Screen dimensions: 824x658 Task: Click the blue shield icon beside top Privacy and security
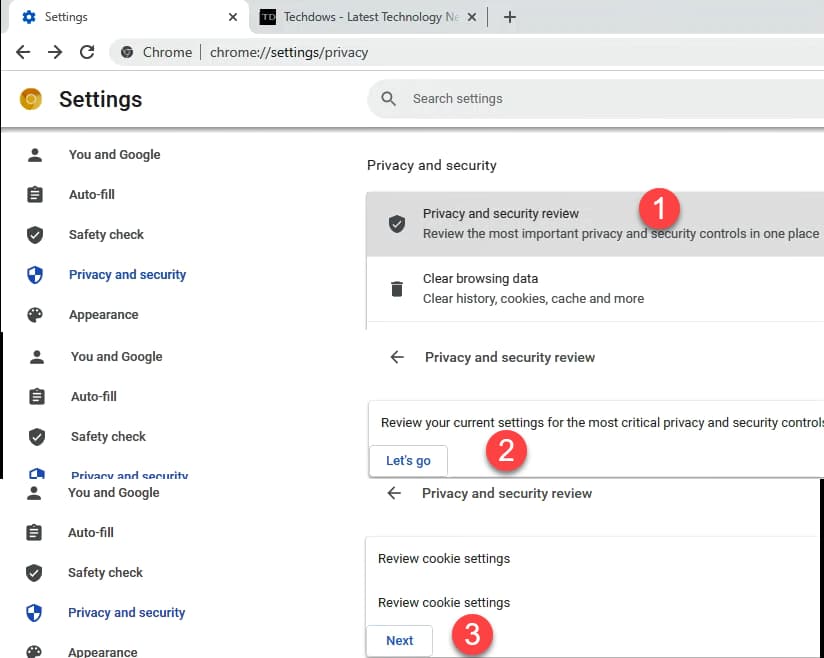[35, 274]
